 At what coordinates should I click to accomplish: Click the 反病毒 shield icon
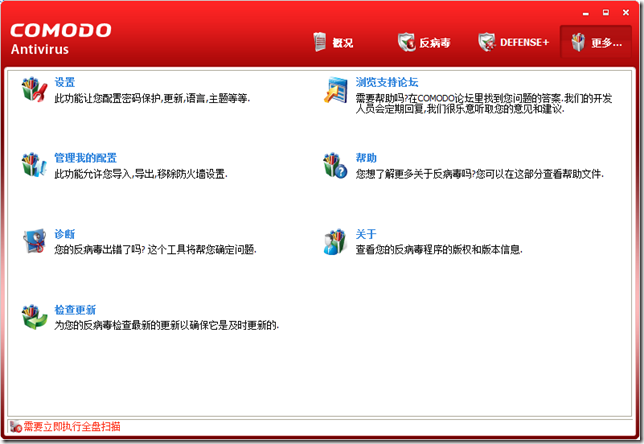407,42
